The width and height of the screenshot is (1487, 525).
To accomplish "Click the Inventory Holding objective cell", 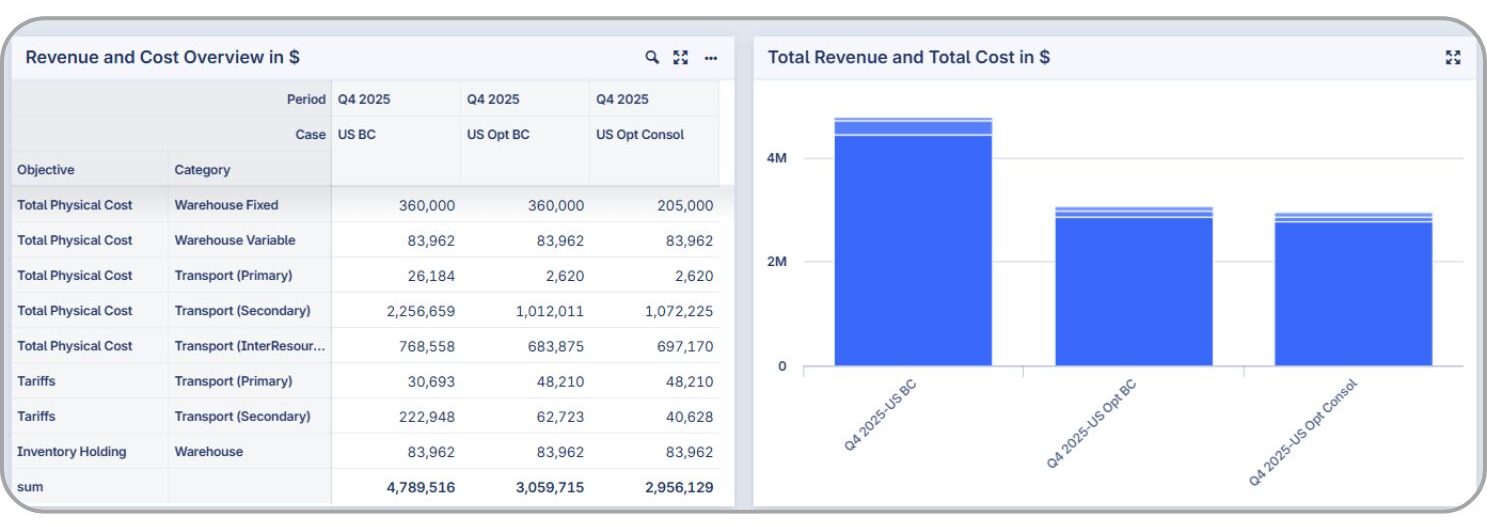I will (72, 452).
